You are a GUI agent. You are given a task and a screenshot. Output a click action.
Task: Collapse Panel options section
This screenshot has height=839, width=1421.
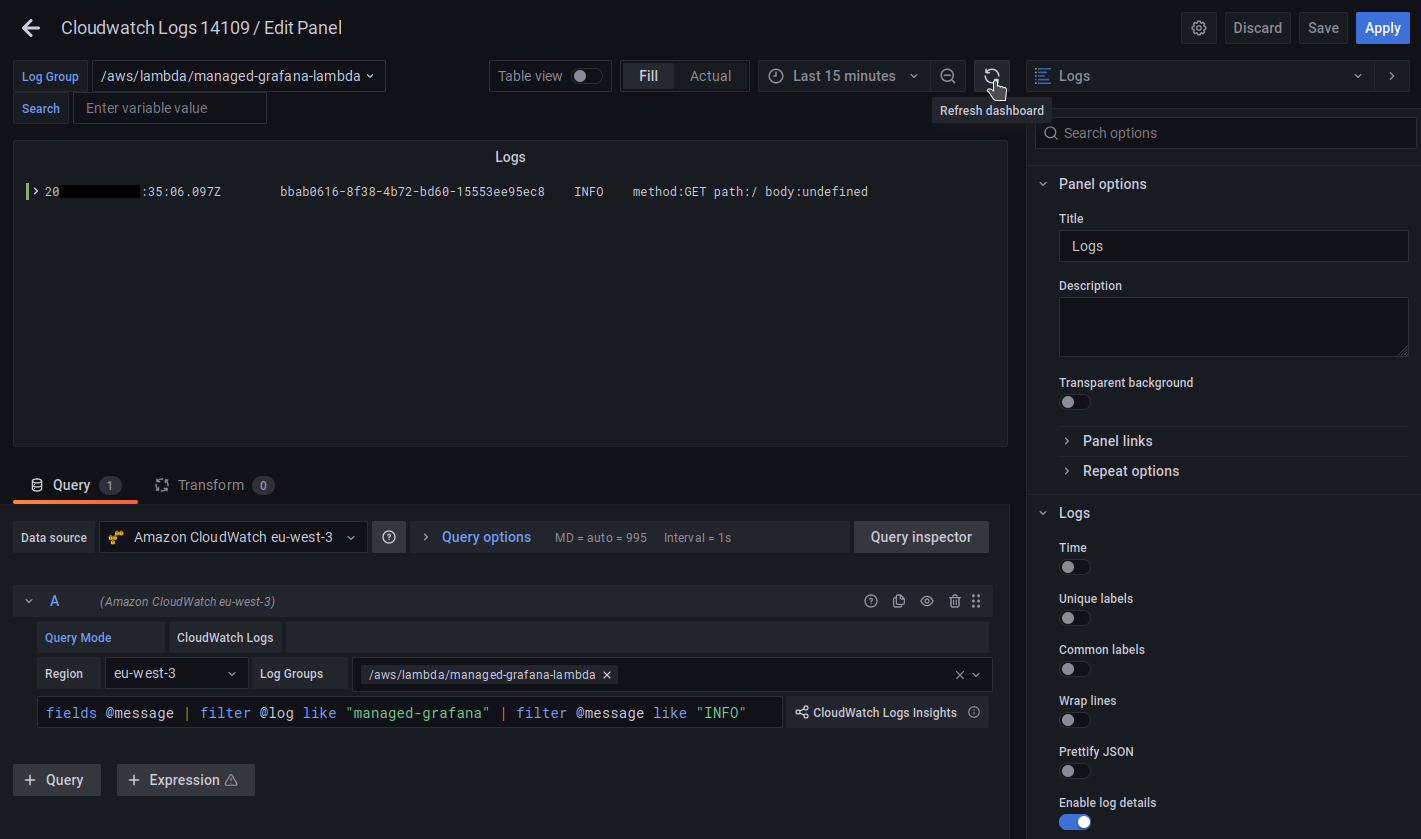tap(1043, 184)
